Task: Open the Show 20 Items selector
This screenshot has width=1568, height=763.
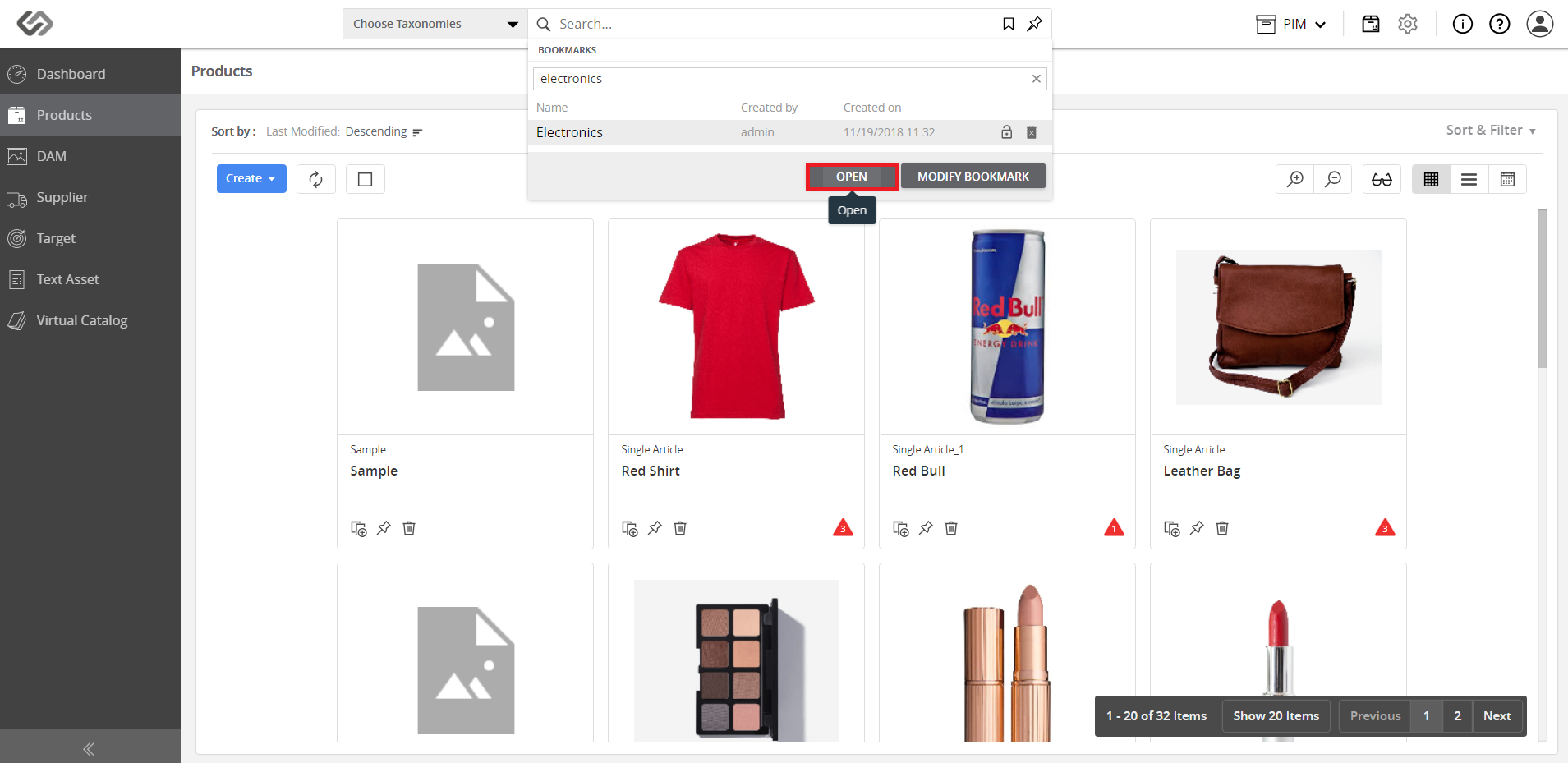Action: coord(1276,716)
